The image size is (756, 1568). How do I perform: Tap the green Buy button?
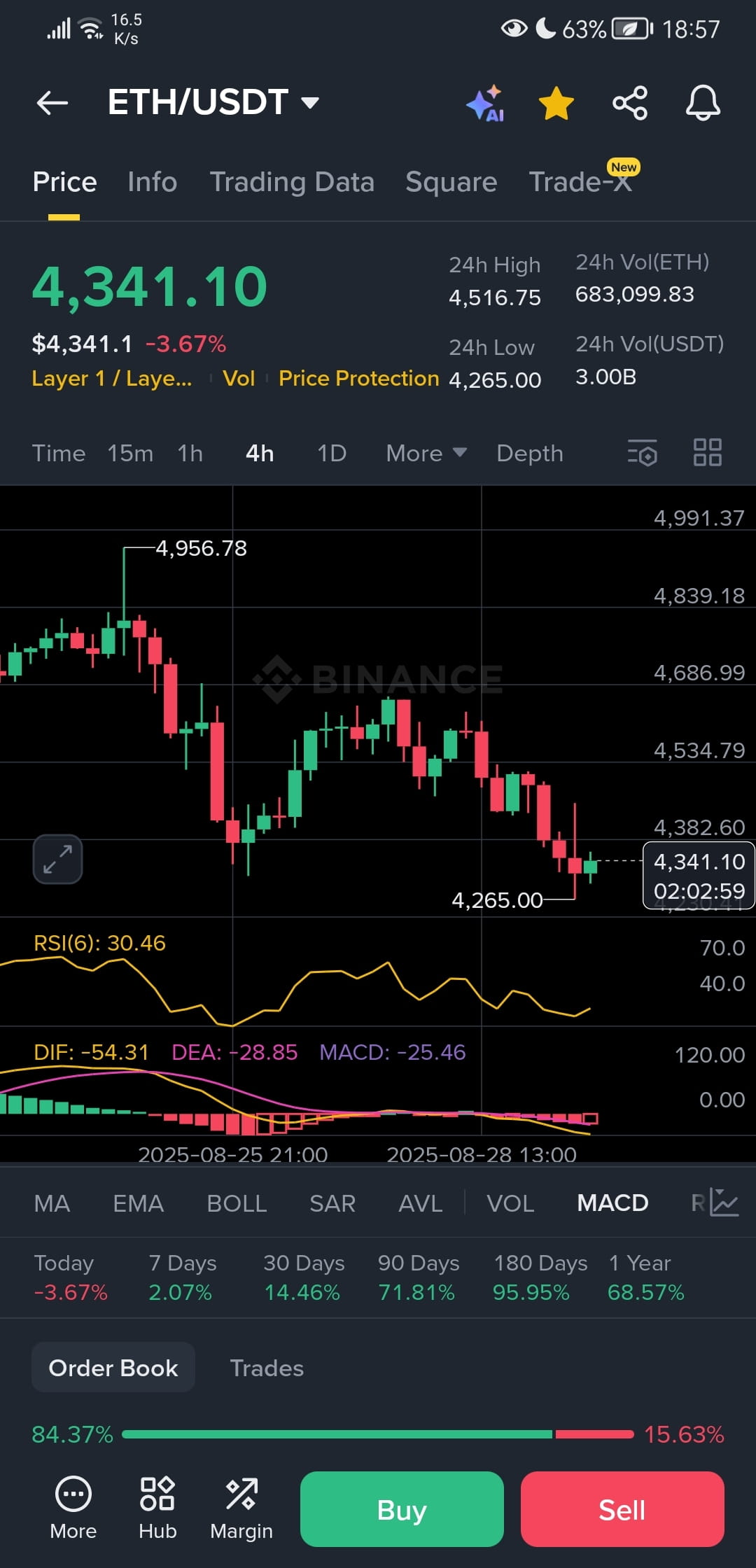coord(402,1509)
